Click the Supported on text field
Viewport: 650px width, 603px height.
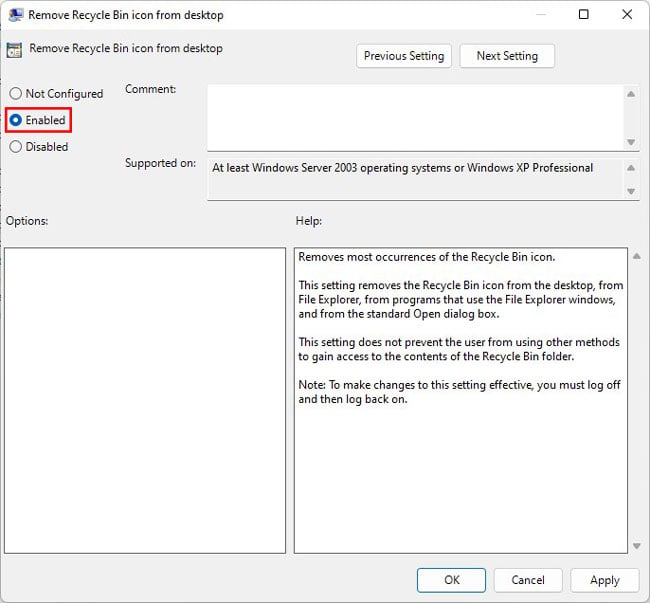415,179
